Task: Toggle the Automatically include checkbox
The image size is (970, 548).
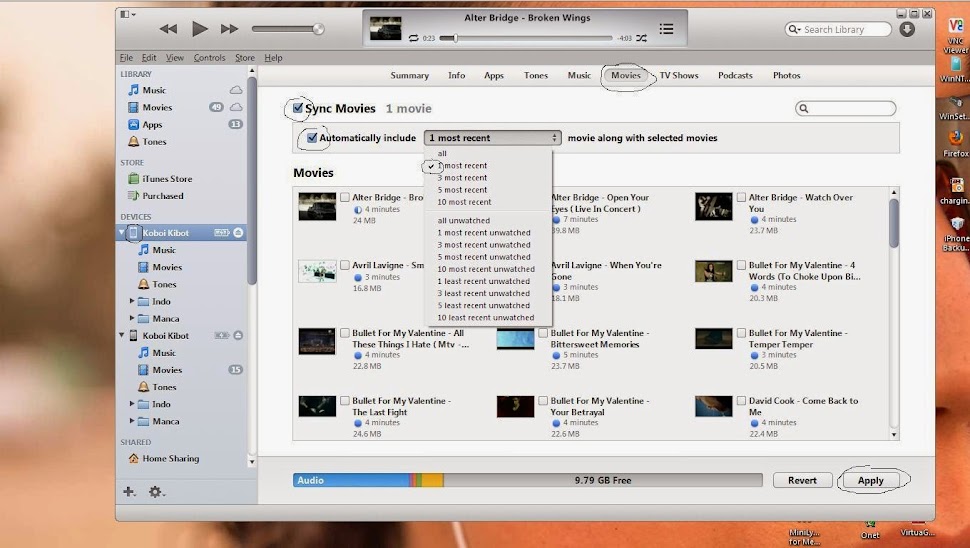Action: tap(312, 137)
